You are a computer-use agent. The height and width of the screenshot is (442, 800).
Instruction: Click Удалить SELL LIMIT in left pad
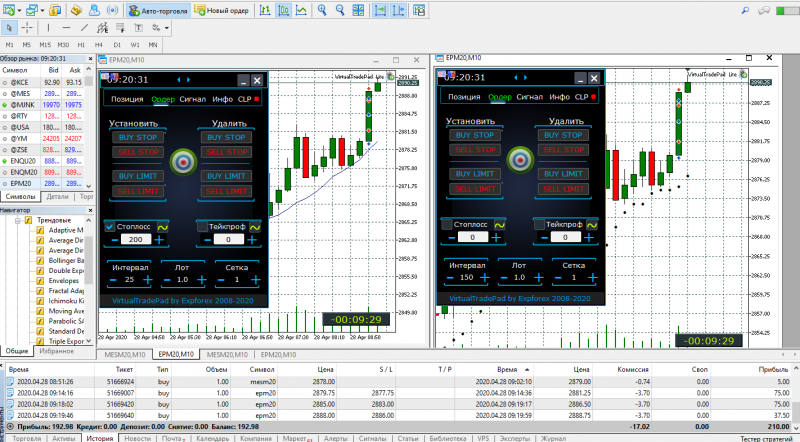(227, 191)
